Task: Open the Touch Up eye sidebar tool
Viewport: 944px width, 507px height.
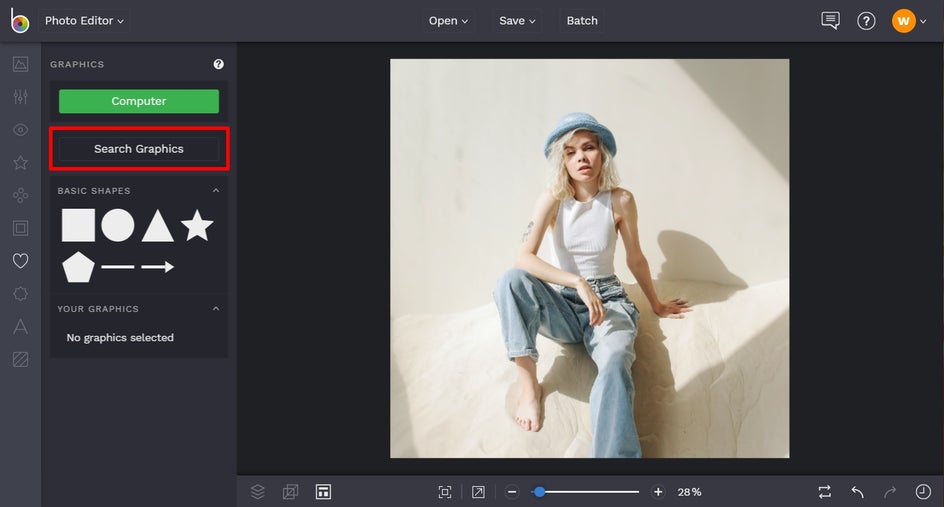Action: coord(20,129)
